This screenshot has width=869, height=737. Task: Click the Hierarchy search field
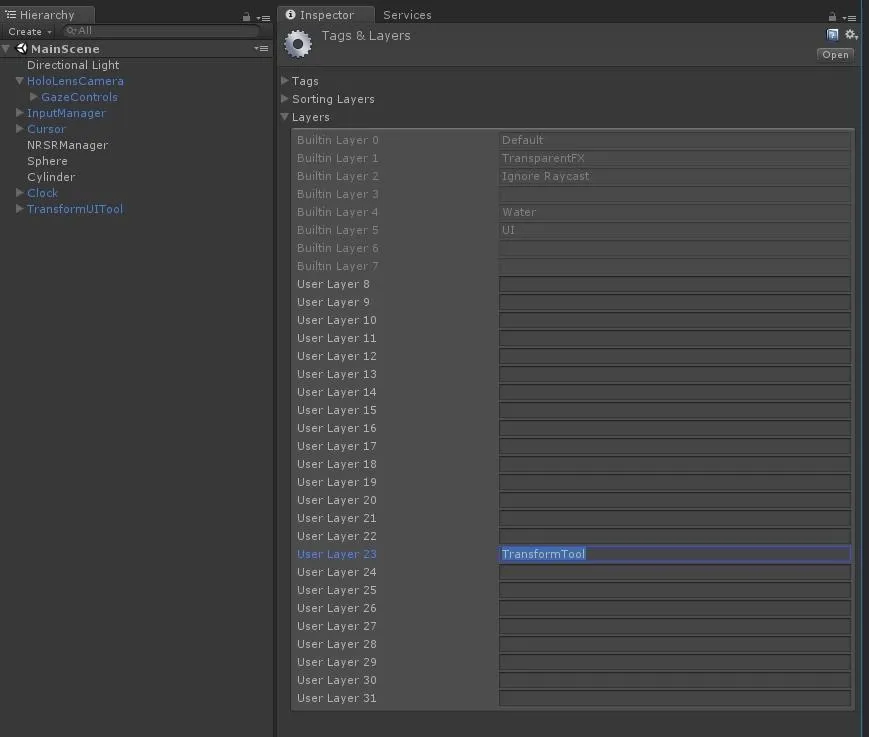[x=161, y=31]
